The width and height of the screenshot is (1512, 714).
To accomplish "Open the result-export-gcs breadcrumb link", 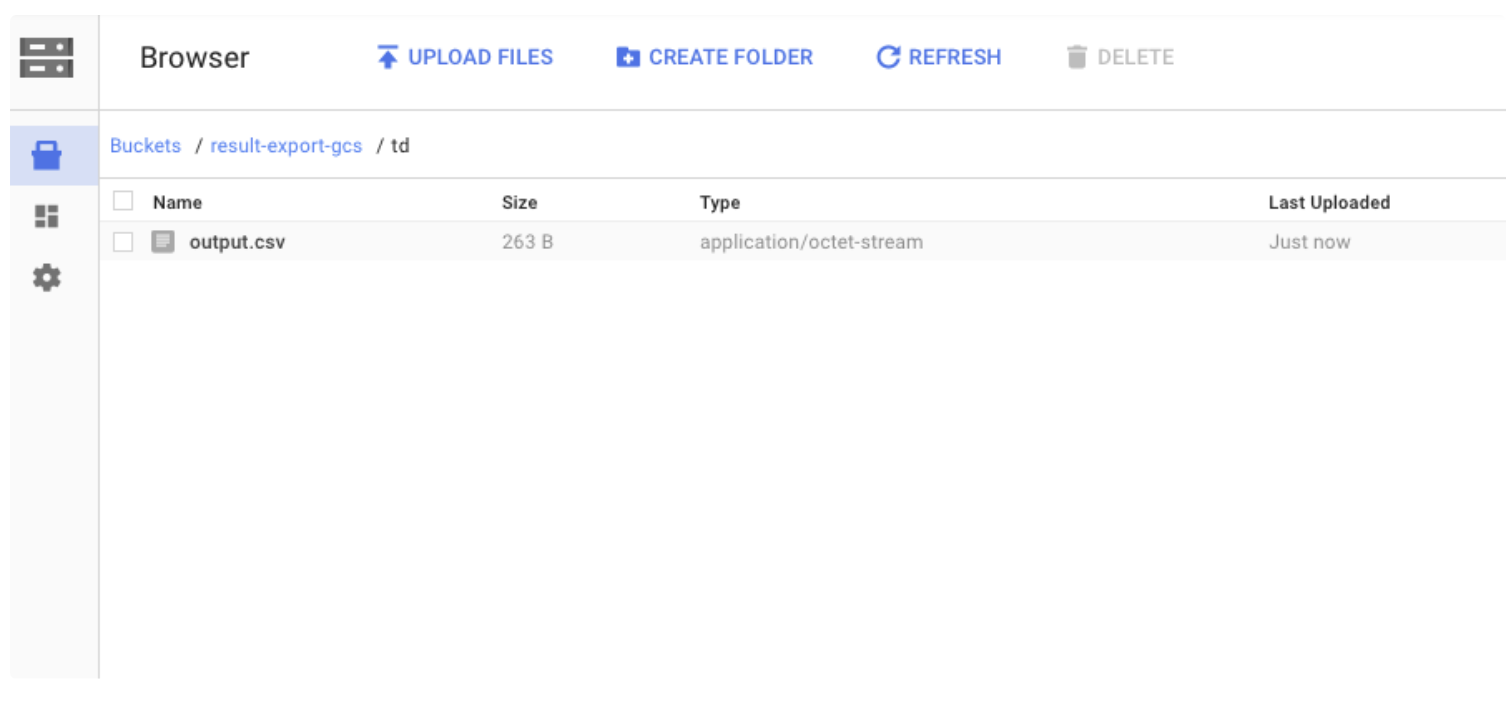I will 286,146.
